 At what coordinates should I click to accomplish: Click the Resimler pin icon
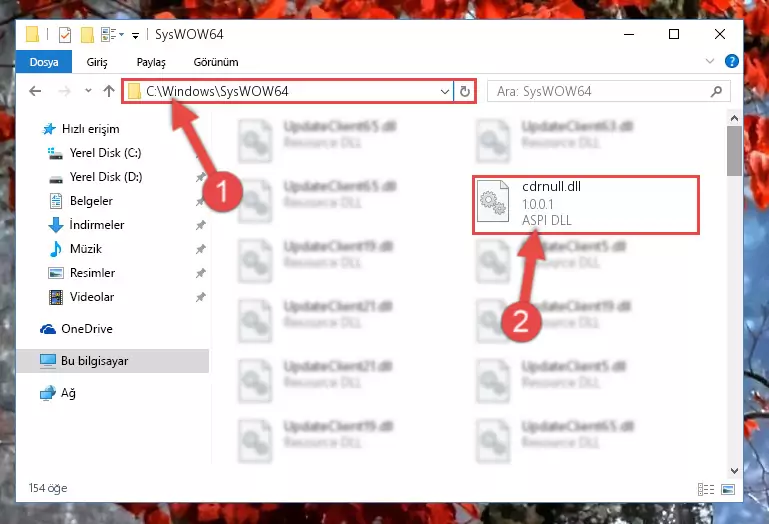click(x=201, y=273)
